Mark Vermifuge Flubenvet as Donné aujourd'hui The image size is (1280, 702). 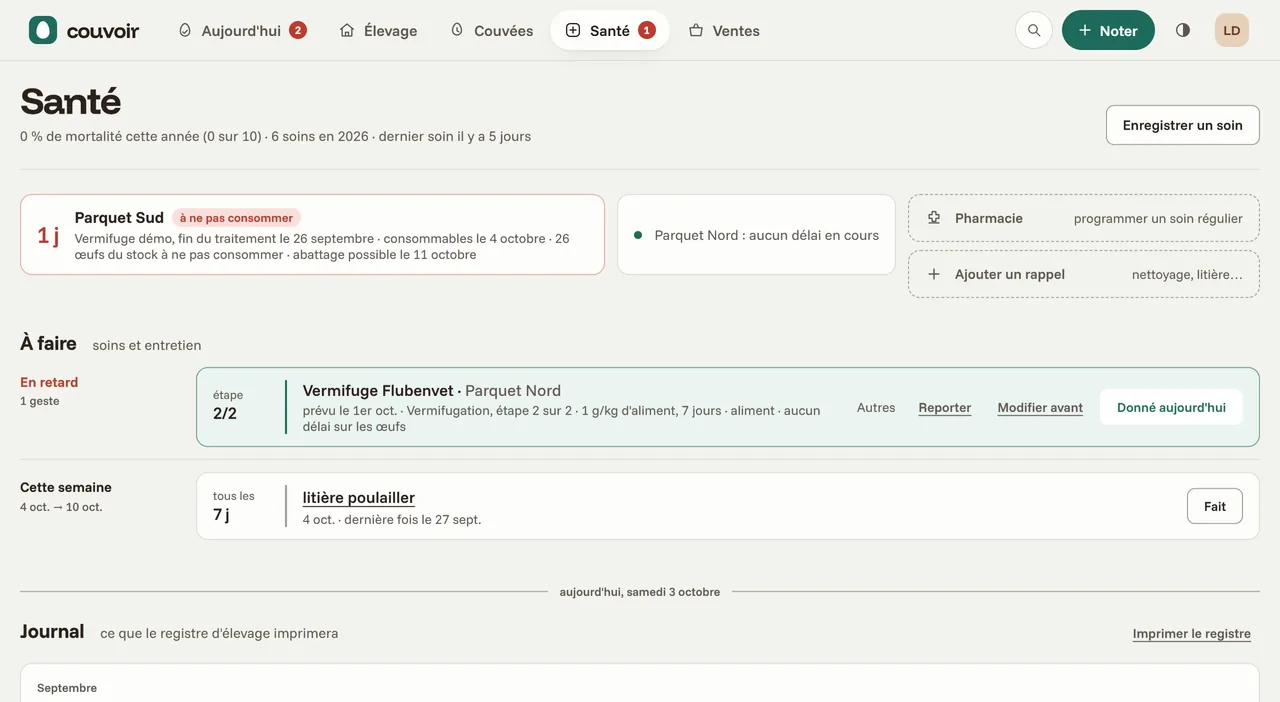coord(1171,407)
